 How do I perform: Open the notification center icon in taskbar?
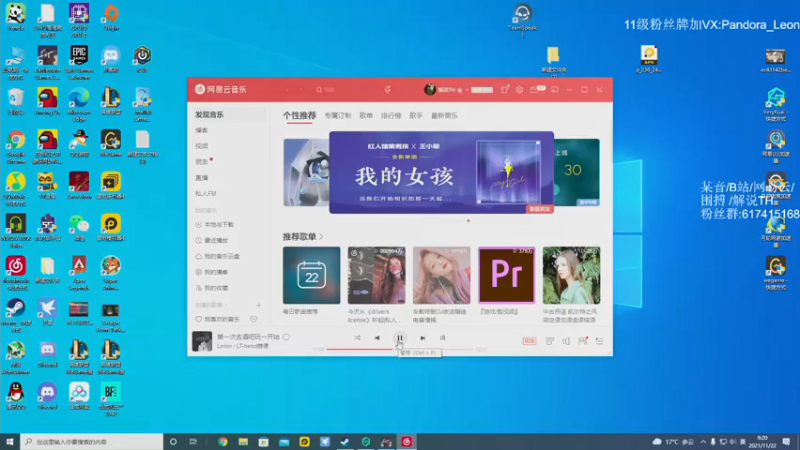click(787, 441)
